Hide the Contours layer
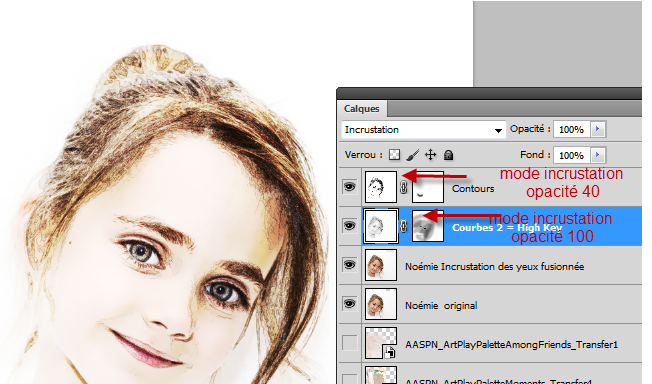This screenshot has width=652, height=384. tap(349, 187)
